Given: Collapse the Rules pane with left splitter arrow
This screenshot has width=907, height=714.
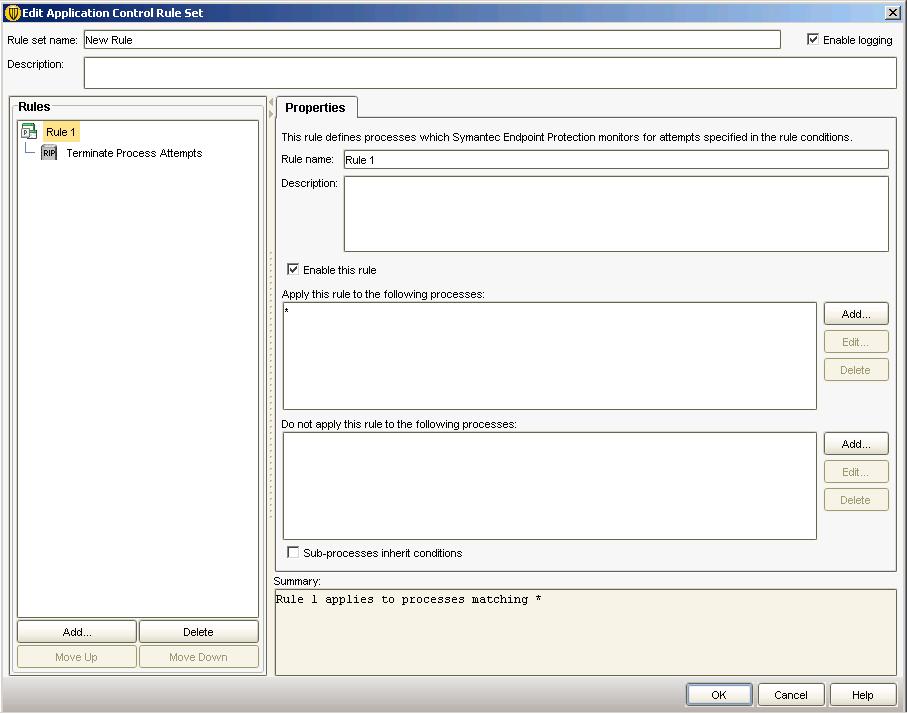Looking at the screenshot, I should pos(271,102).
